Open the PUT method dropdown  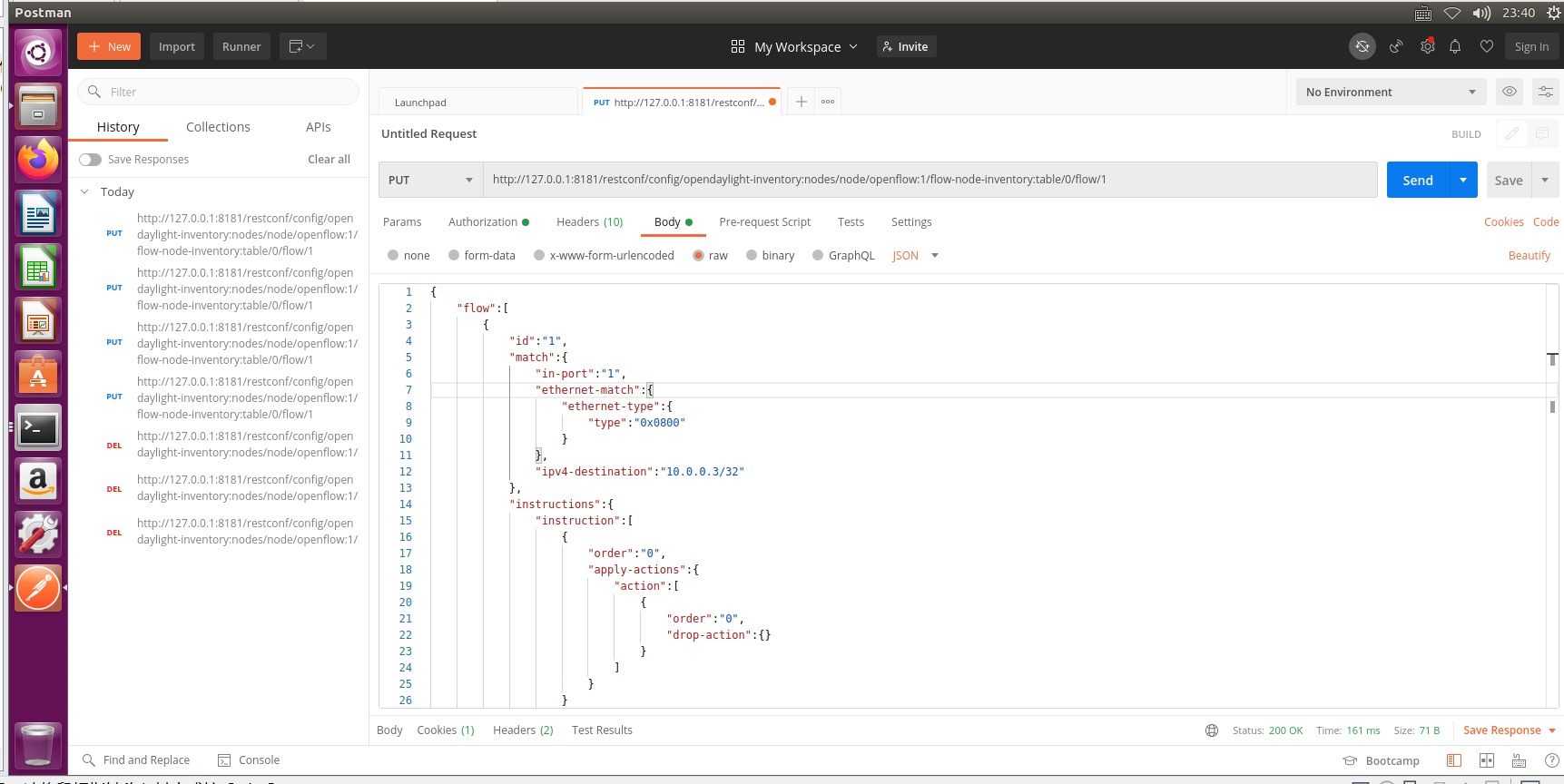430,180
